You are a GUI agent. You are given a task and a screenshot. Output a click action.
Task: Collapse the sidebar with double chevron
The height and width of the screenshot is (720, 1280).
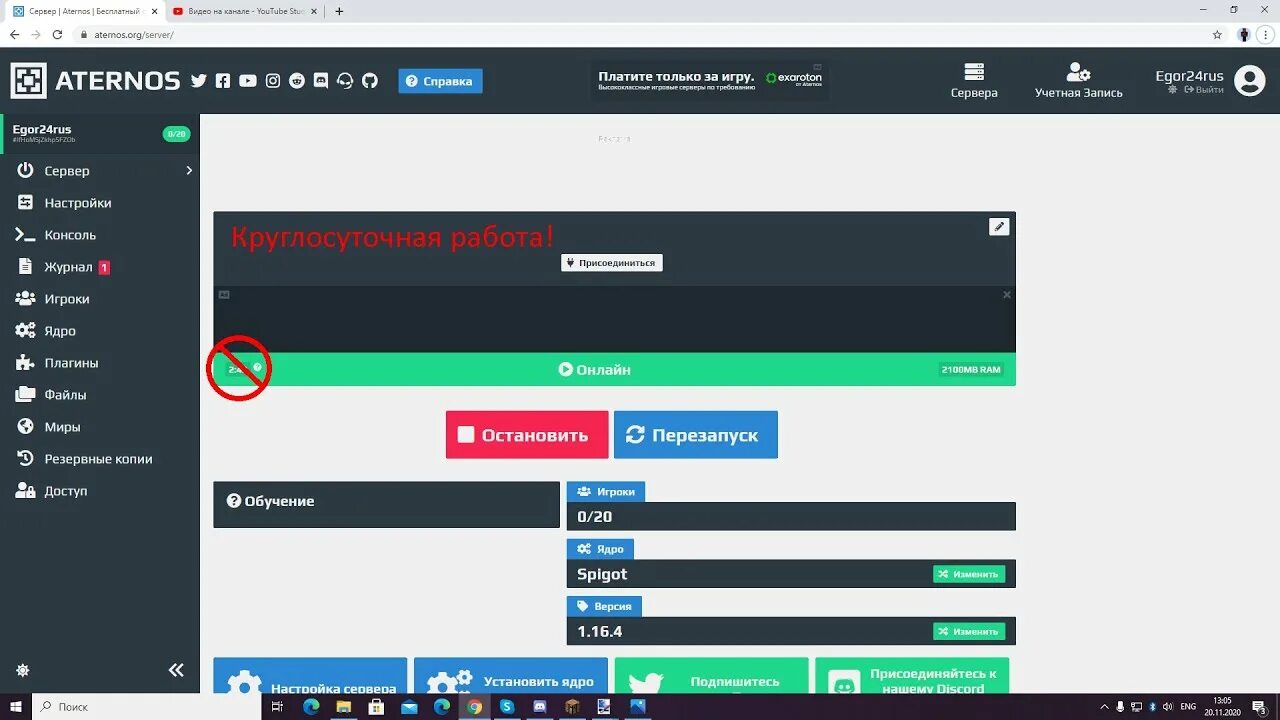click(x=176, y=670)
